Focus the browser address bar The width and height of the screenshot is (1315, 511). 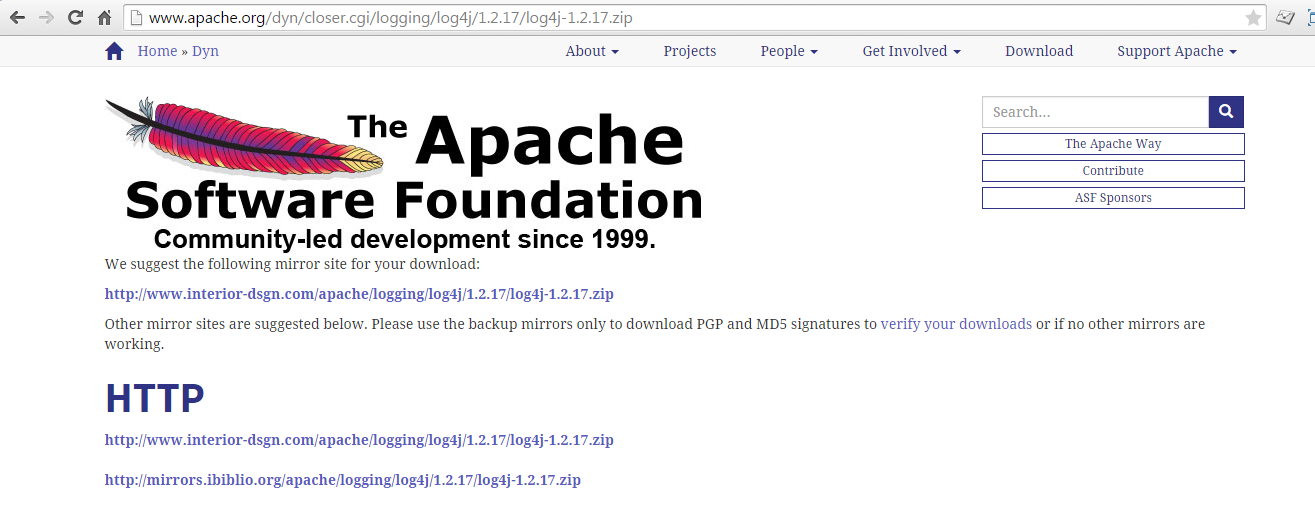click(695, 18)
